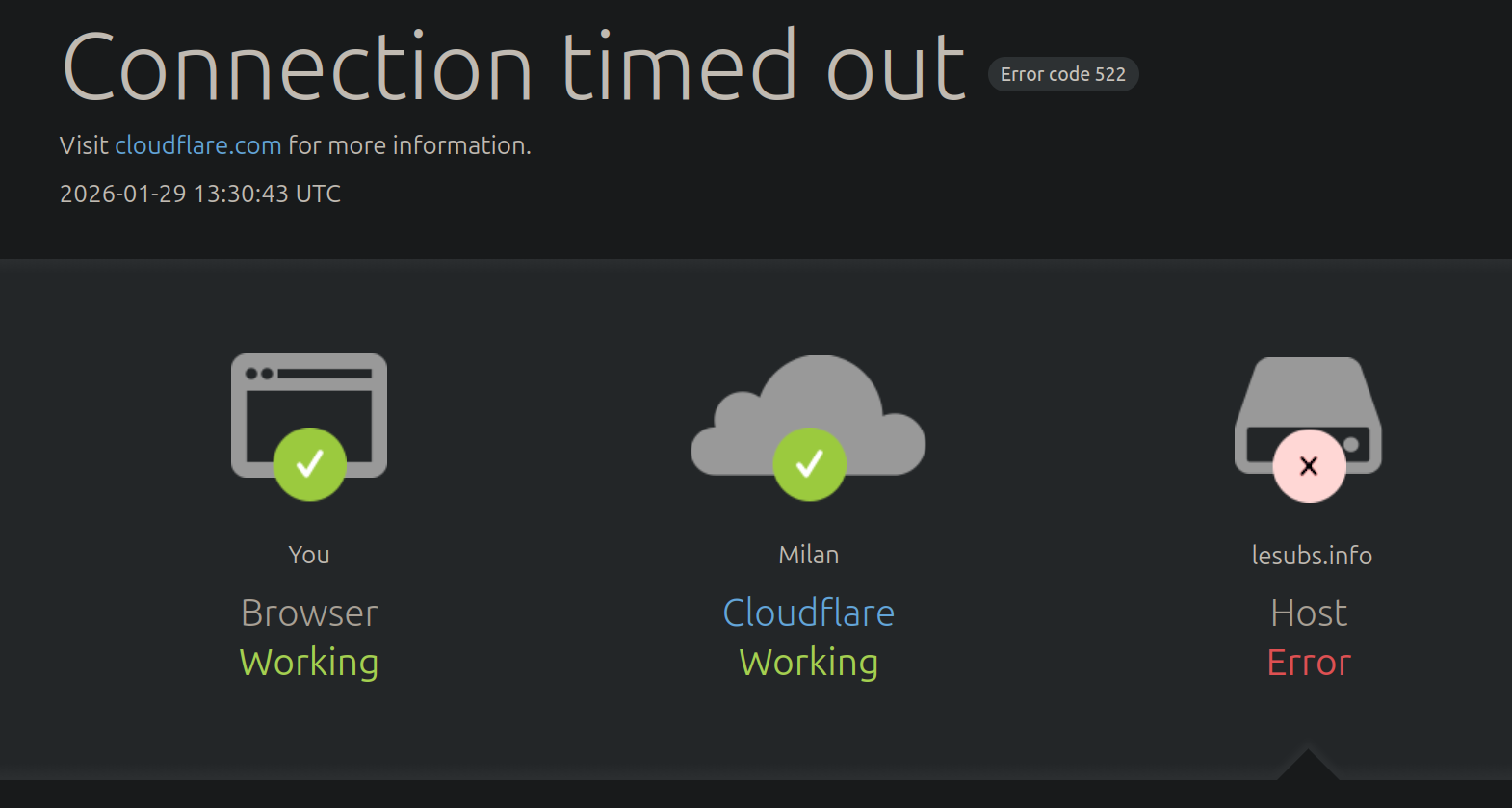Click the green checkmark on the browser icon
Image resolution: width=1512 pixels, height=808 pixels.
[x=309, y=464]
